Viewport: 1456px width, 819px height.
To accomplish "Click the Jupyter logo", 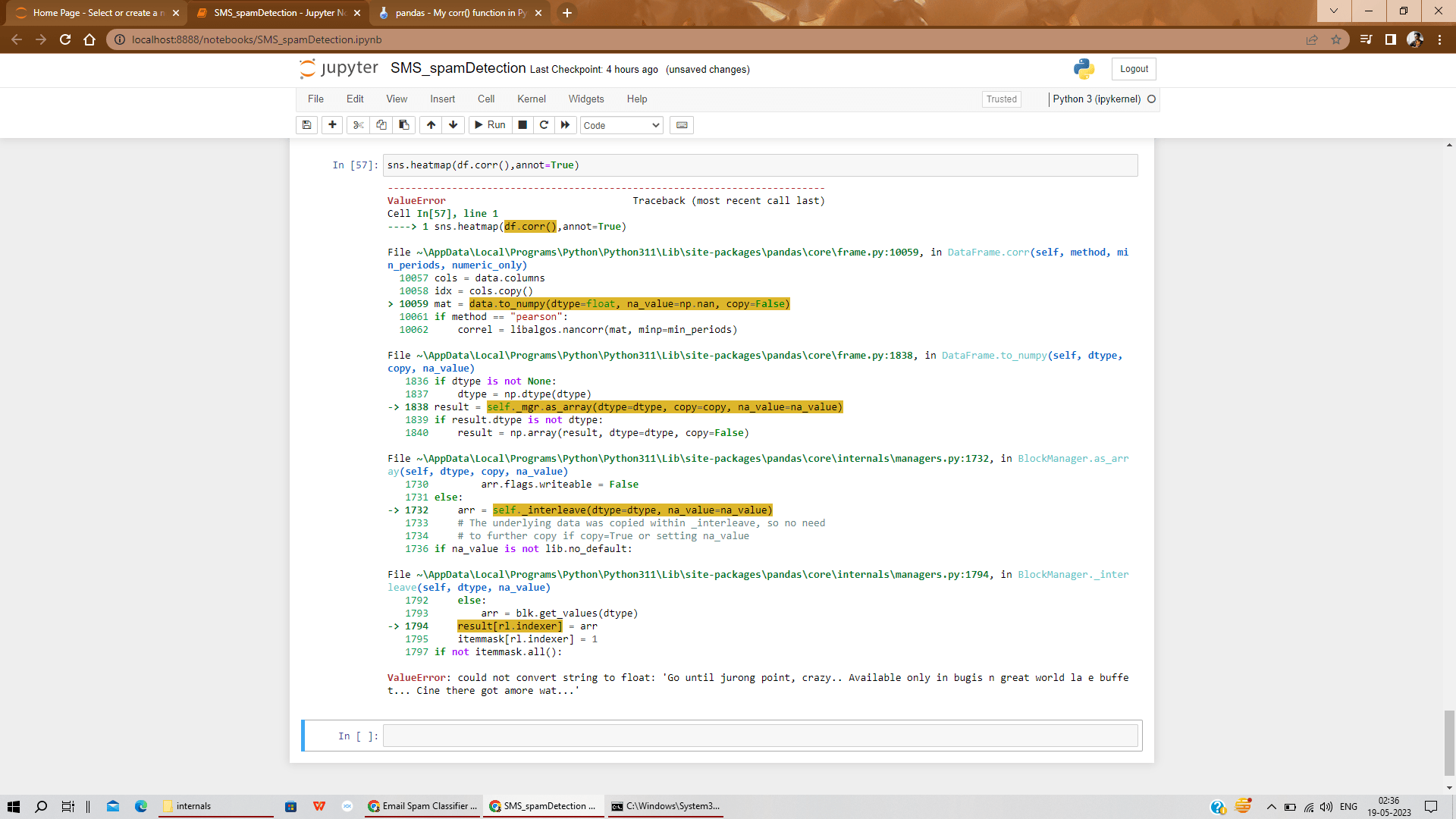I will [x=338, y=68].
